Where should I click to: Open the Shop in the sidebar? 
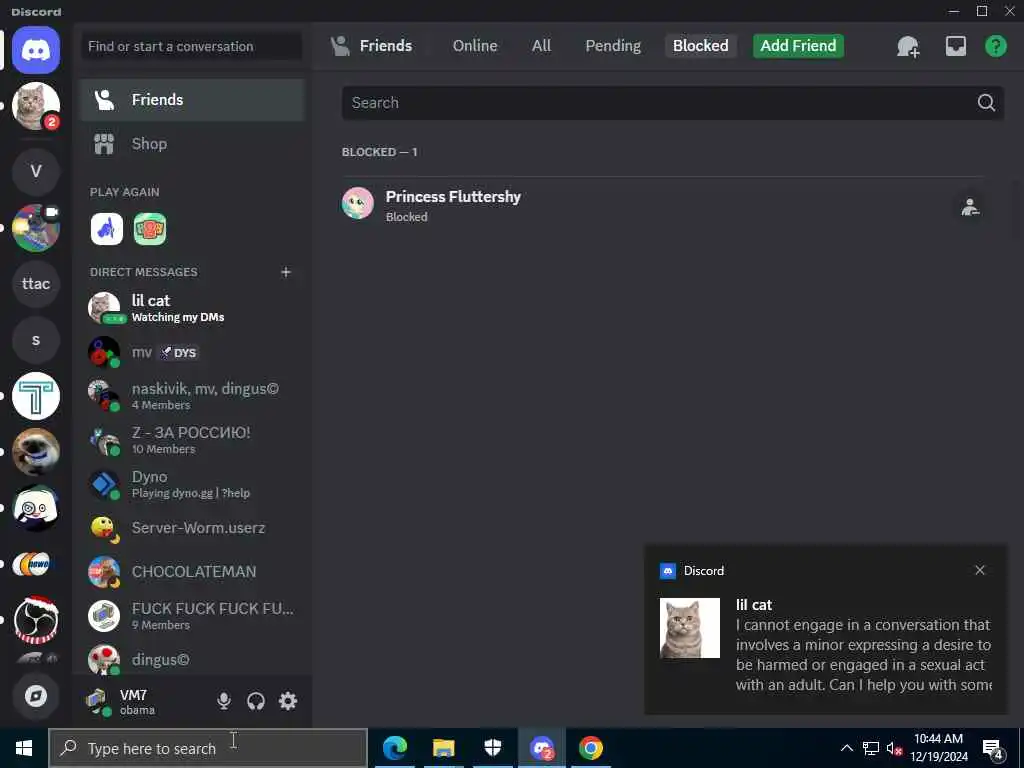(x=193, y=144)
